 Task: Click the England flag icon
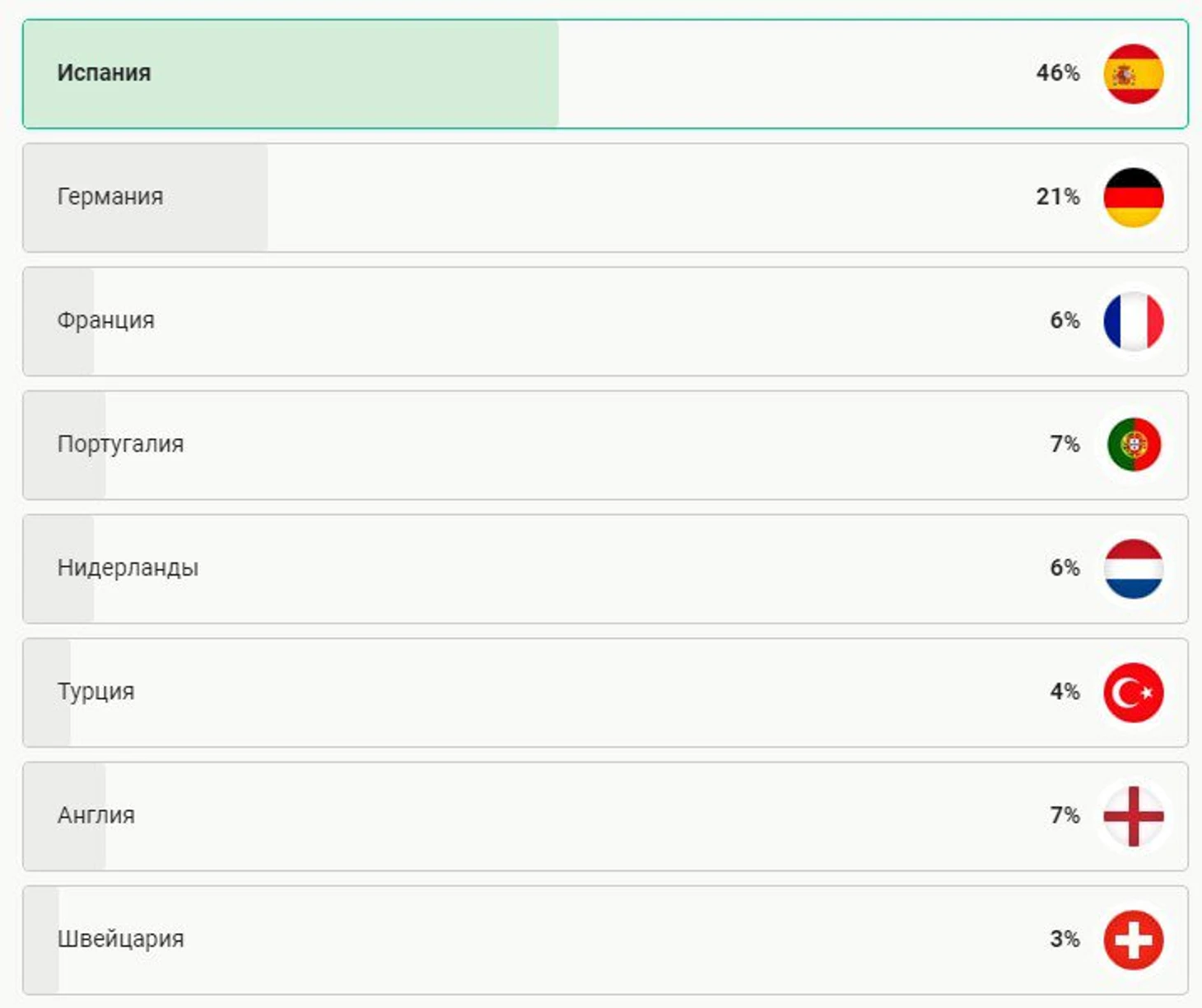pyautogui.click(x=1134, y=816)
